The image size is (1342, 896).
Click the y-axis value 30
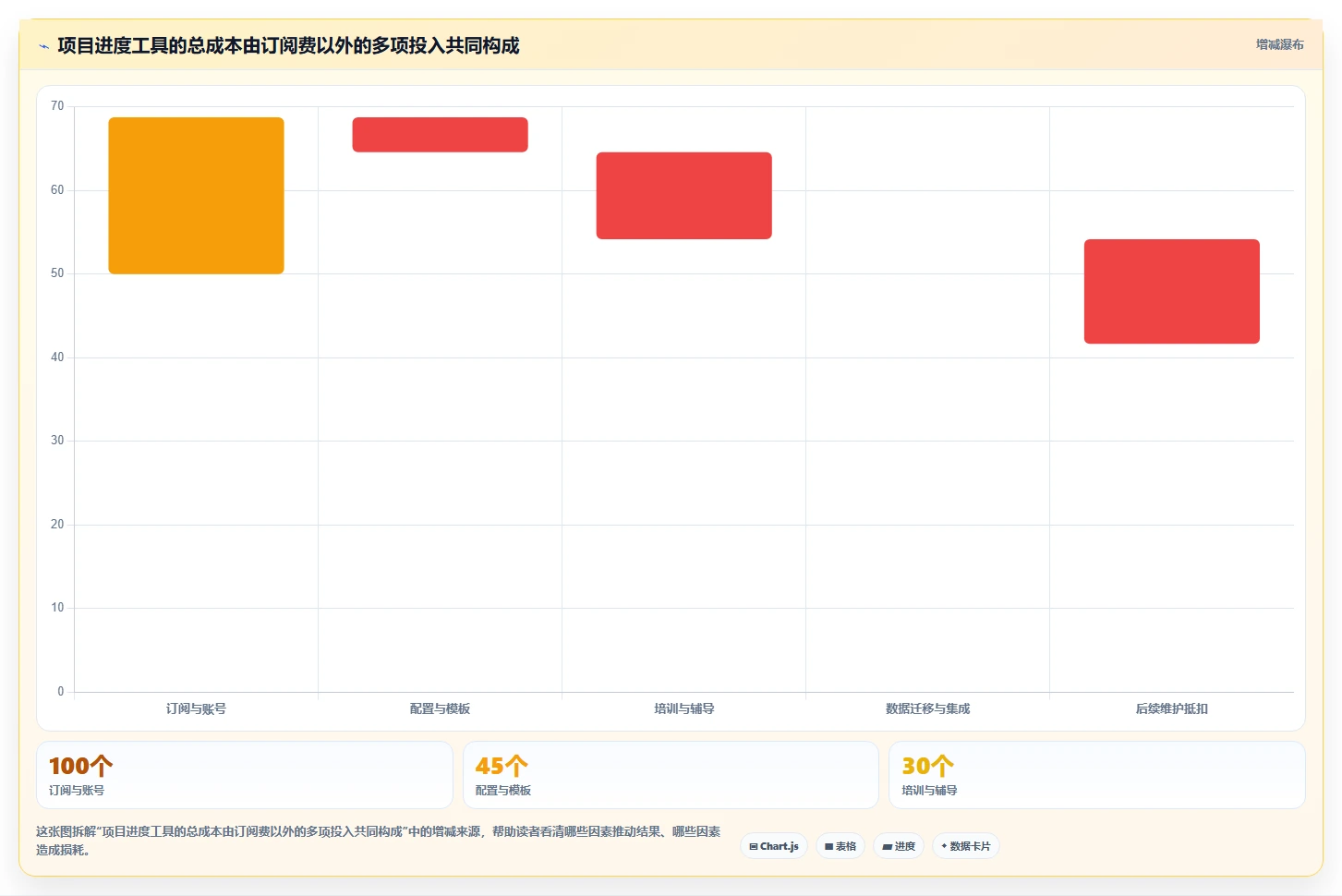click(x=57, y=441)
